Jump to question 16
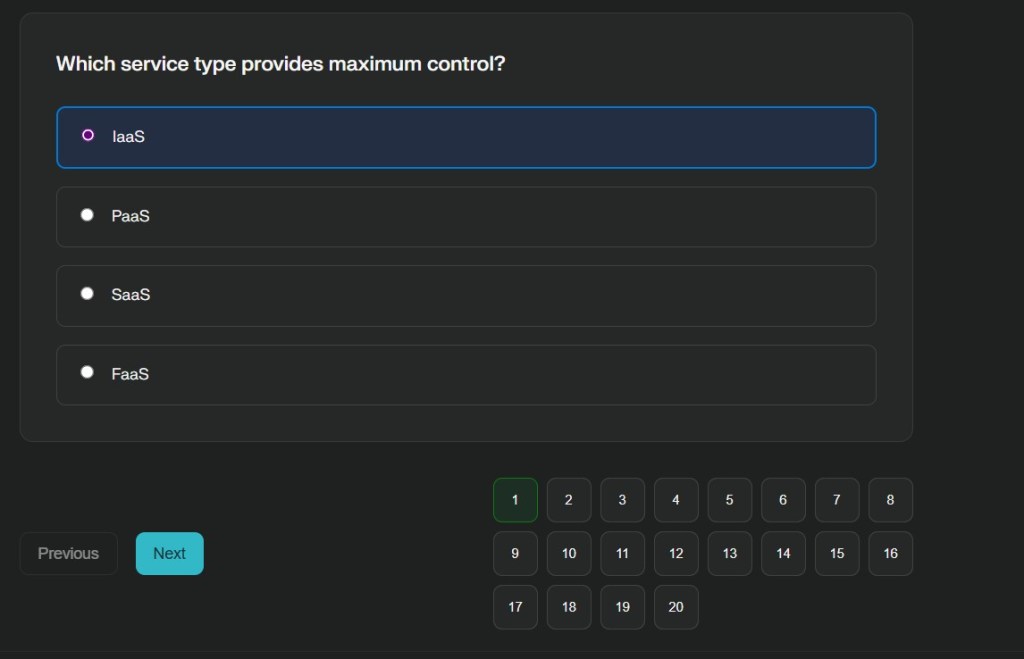The width and height of the screenshot is (1024, 659). (x=890, y=553)
